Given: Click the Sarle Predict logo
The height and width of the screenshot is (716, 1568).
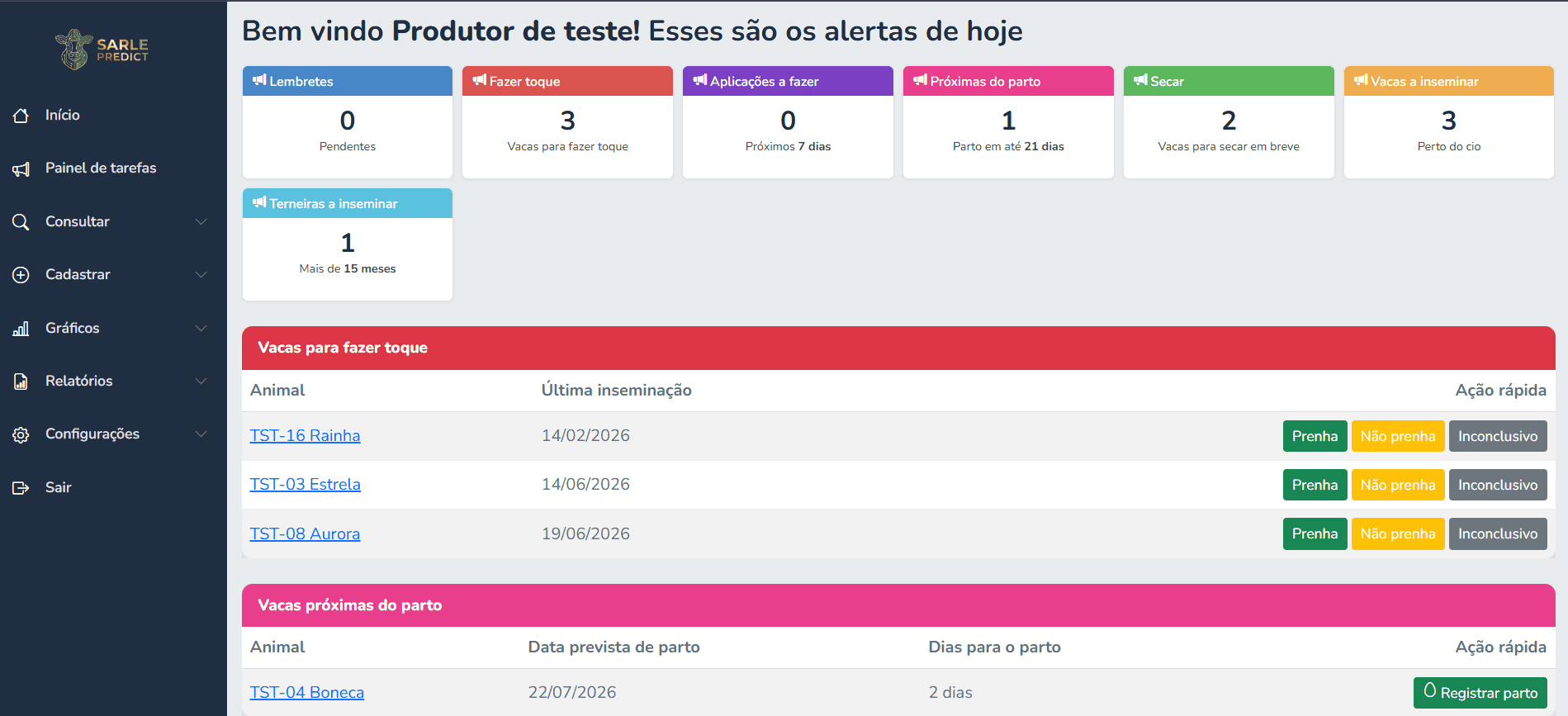Looking at the screenshot, I should coord(102,50).
